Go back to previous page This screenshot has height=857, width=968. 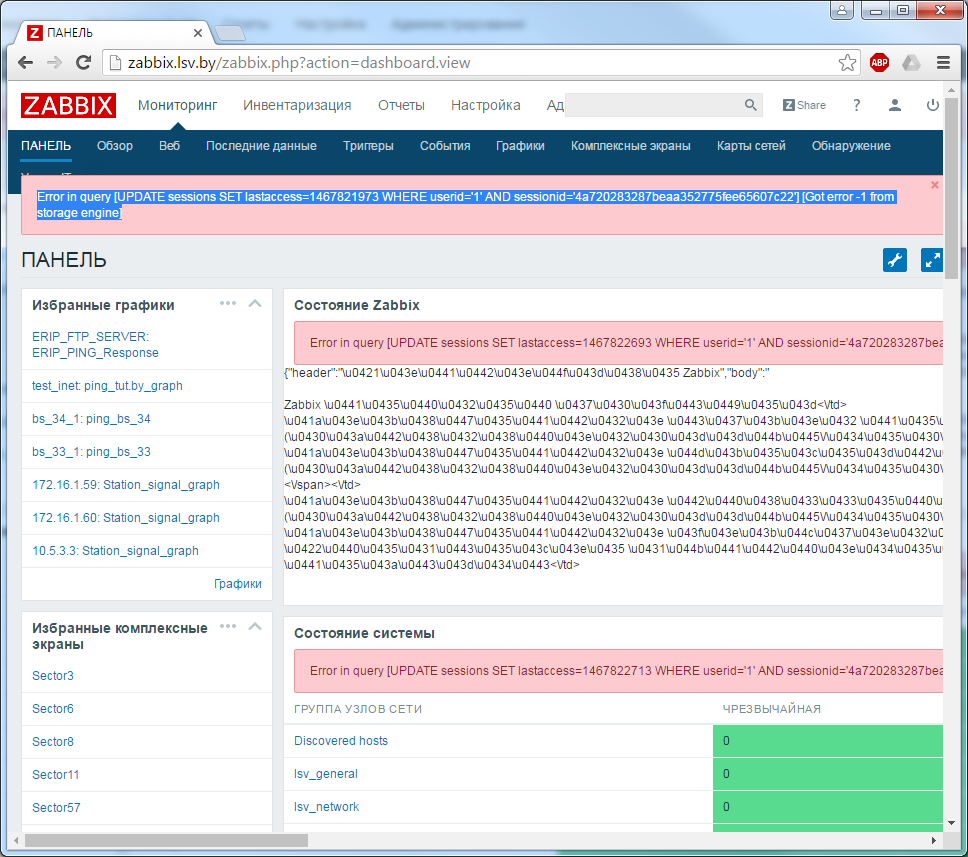coord(25,62)
